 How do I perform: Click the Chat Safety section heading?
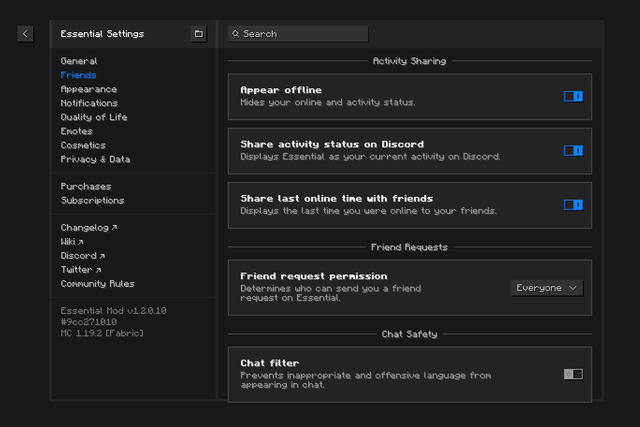point(409,334)
